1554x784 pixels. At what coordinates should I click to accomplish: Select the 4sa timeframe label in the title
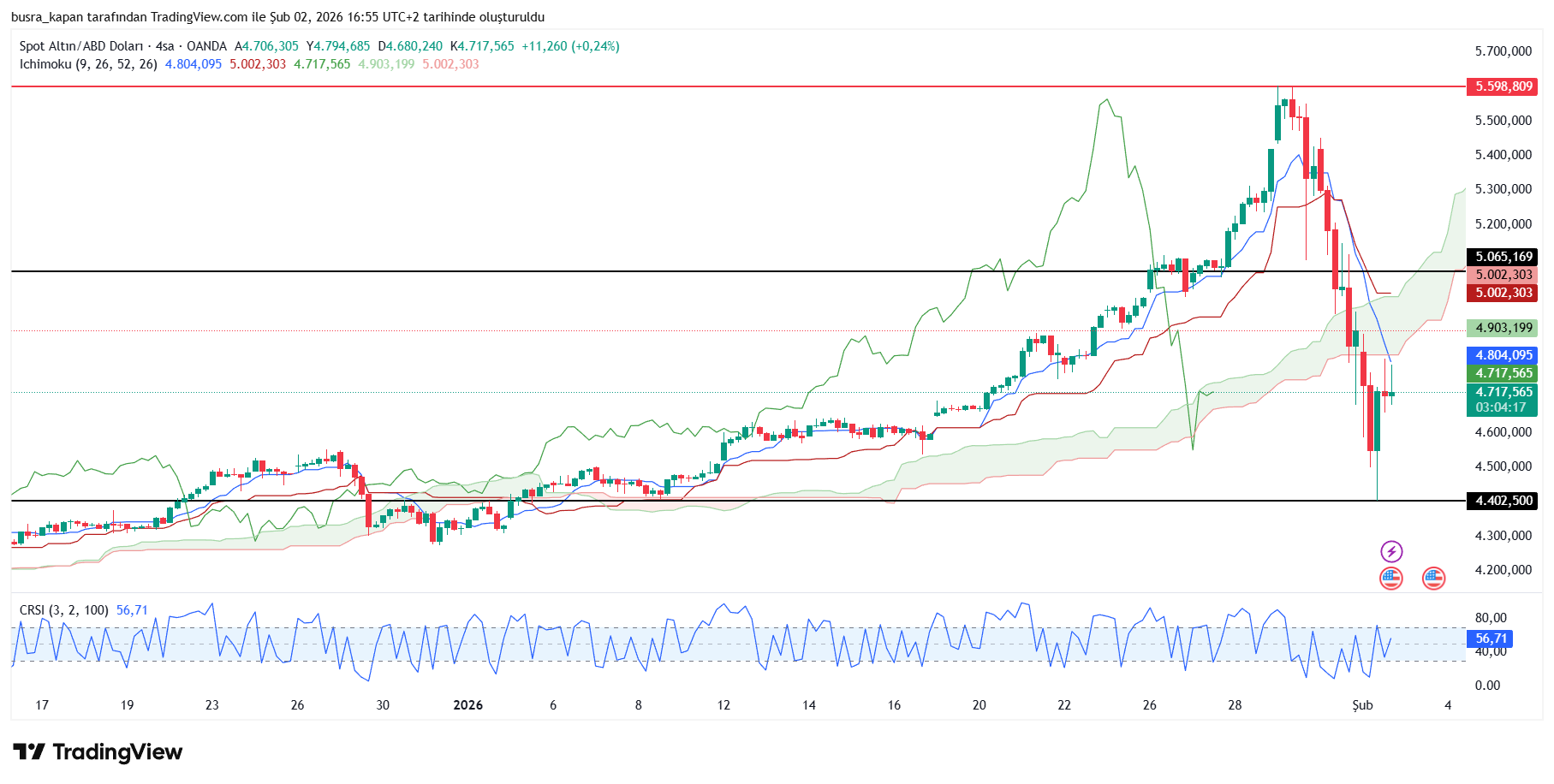pos(164,46)
